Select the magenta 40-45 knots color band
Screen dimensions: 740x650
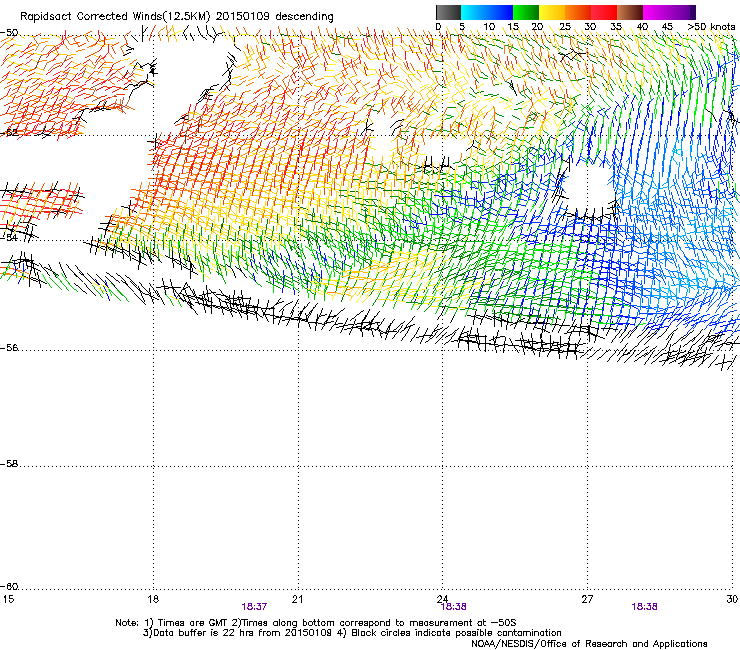656,12
